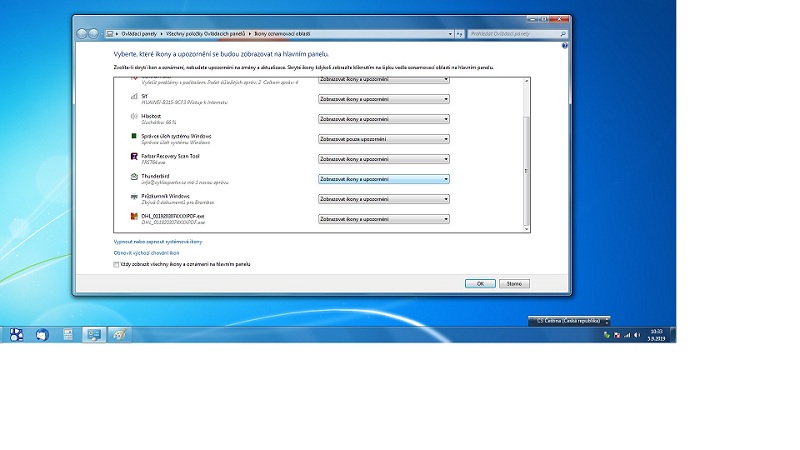Click the Průzkumník Windows row icon

pyautogui.click(x=134, y=196)
